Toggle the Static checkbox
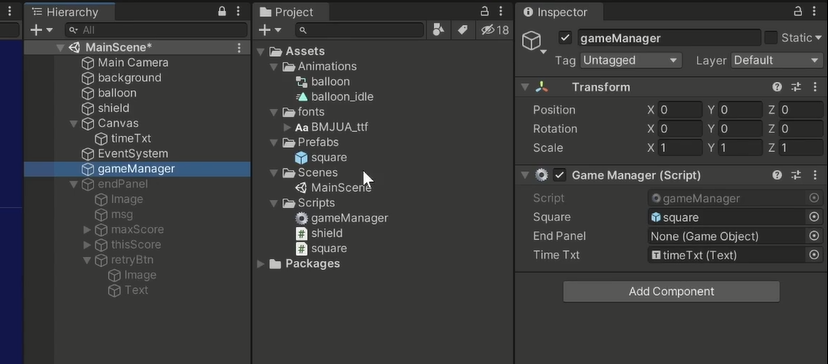828x364 pixels. (771, 38)
